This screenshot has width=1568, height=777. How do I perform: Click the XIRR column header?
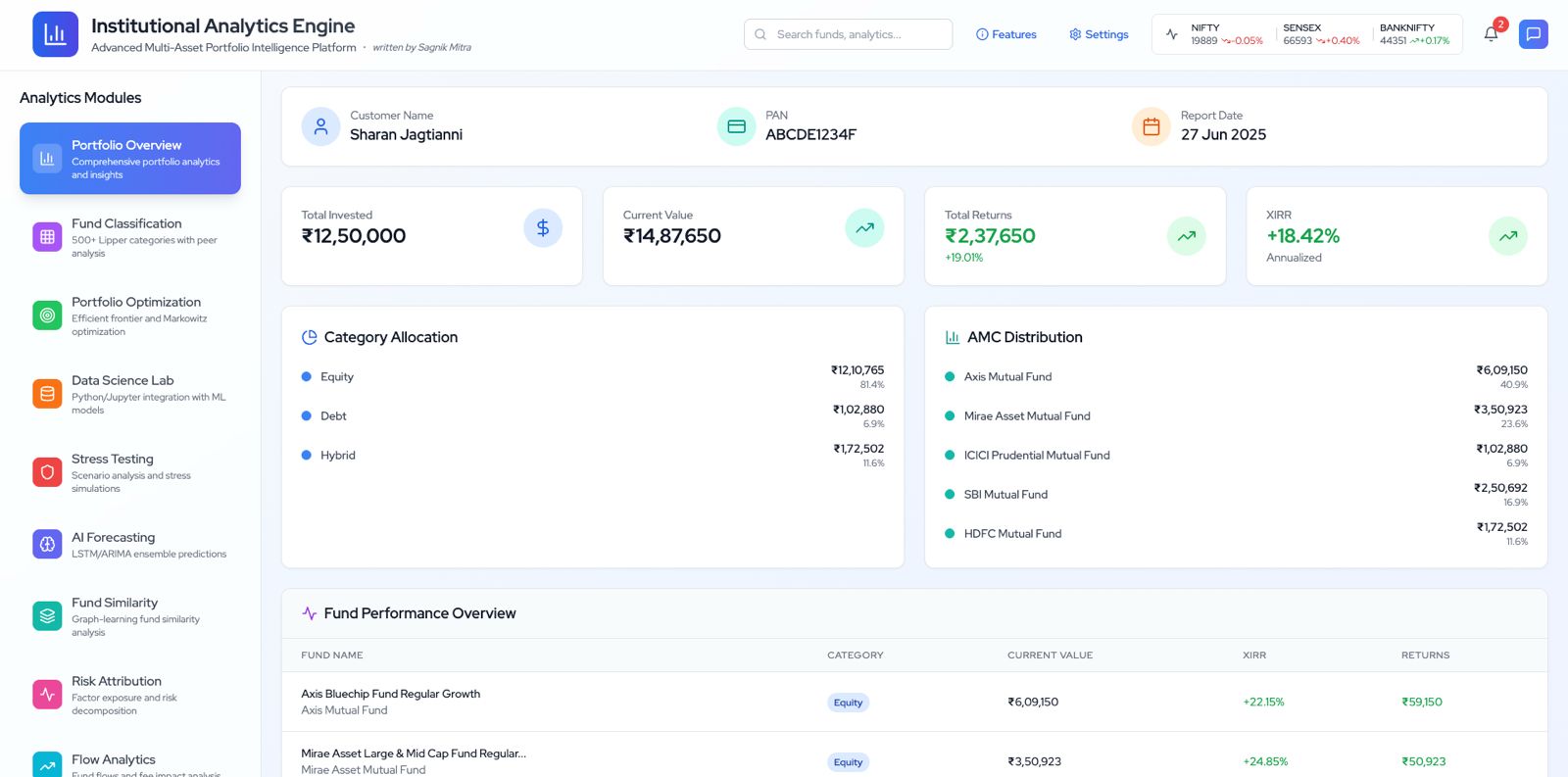(1254, 656)
